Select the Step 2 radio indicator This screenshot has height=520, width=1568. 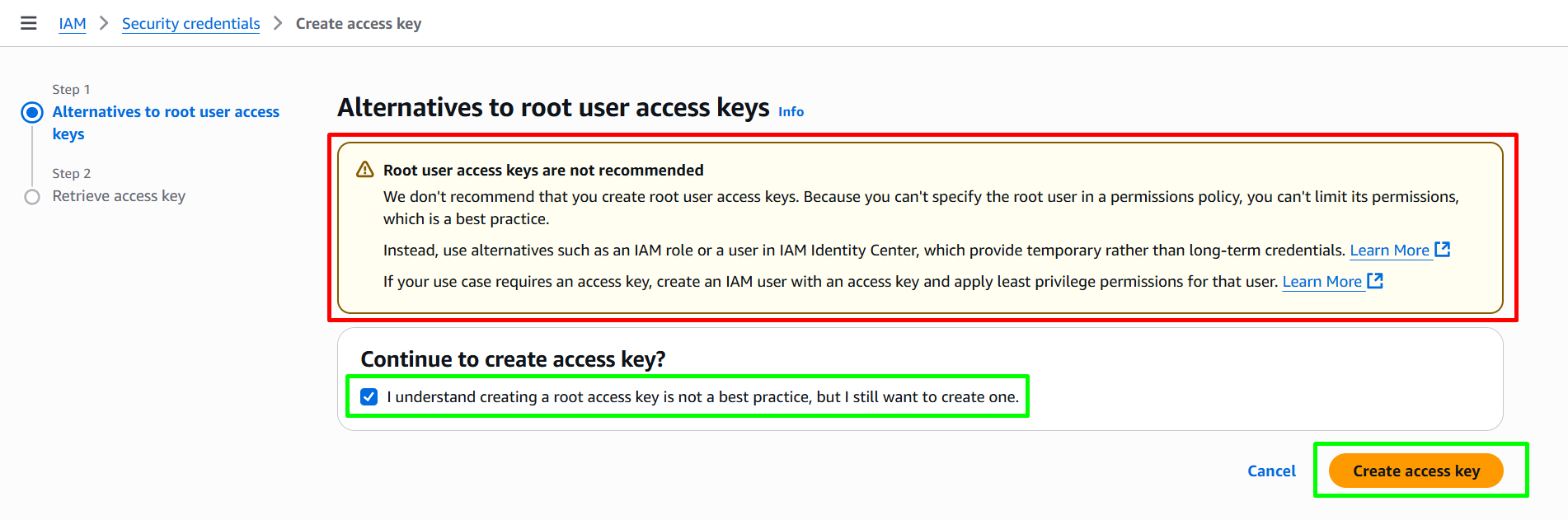point(32,197)
